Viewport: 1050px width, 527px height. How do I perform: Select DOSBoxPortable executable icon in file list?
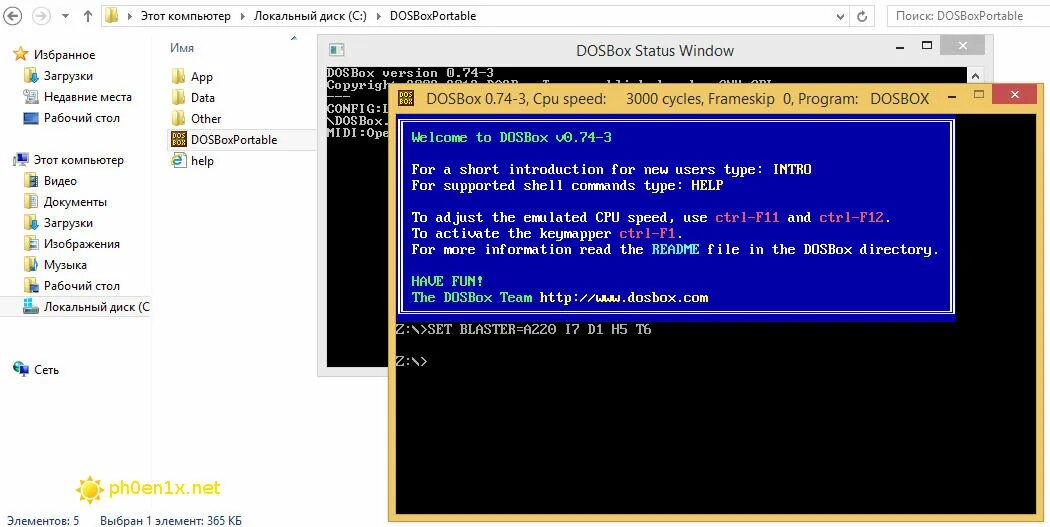(179, 139)
